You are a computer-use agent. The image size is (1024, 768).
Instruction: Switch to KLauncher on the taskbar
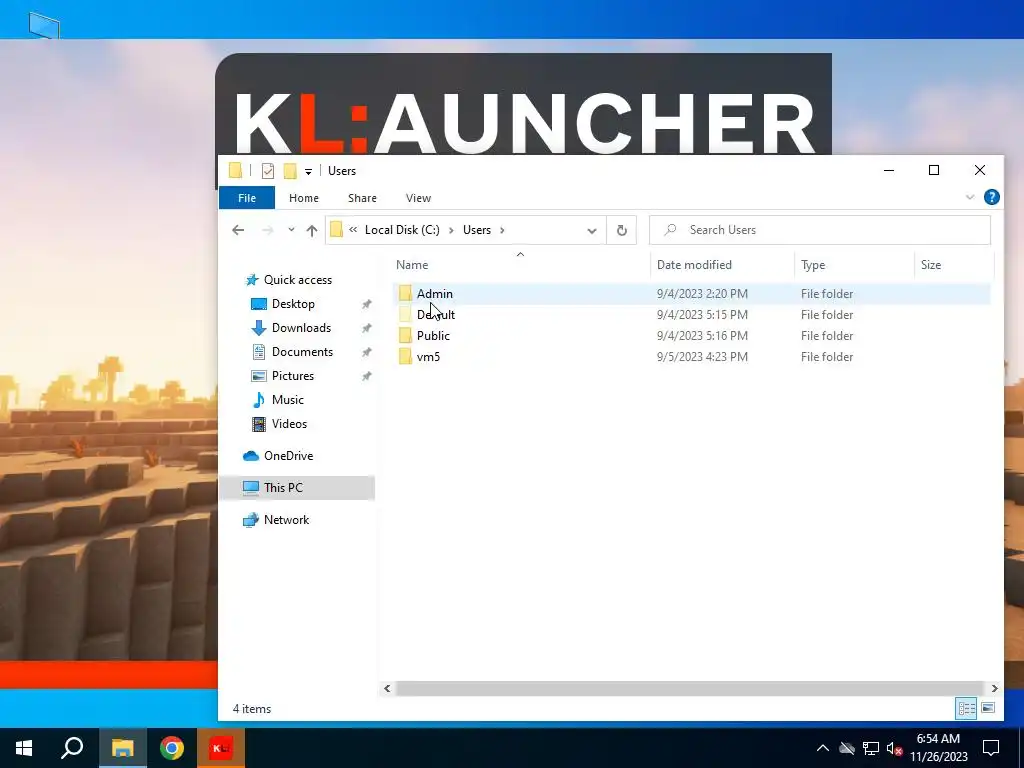[221, 748]
